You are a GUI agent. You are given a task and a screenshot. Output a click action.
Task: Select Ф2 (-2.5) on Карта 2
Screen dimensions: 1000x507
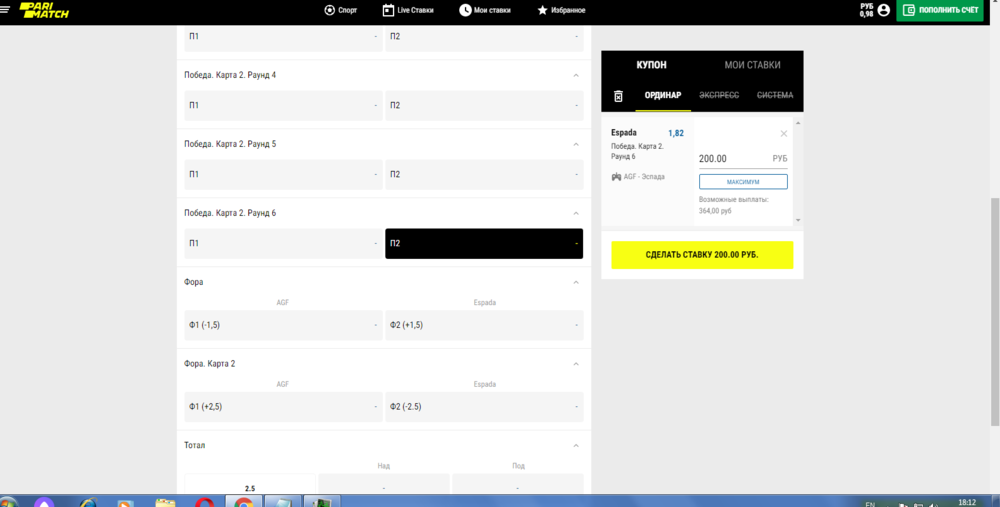tap(484, 406)
